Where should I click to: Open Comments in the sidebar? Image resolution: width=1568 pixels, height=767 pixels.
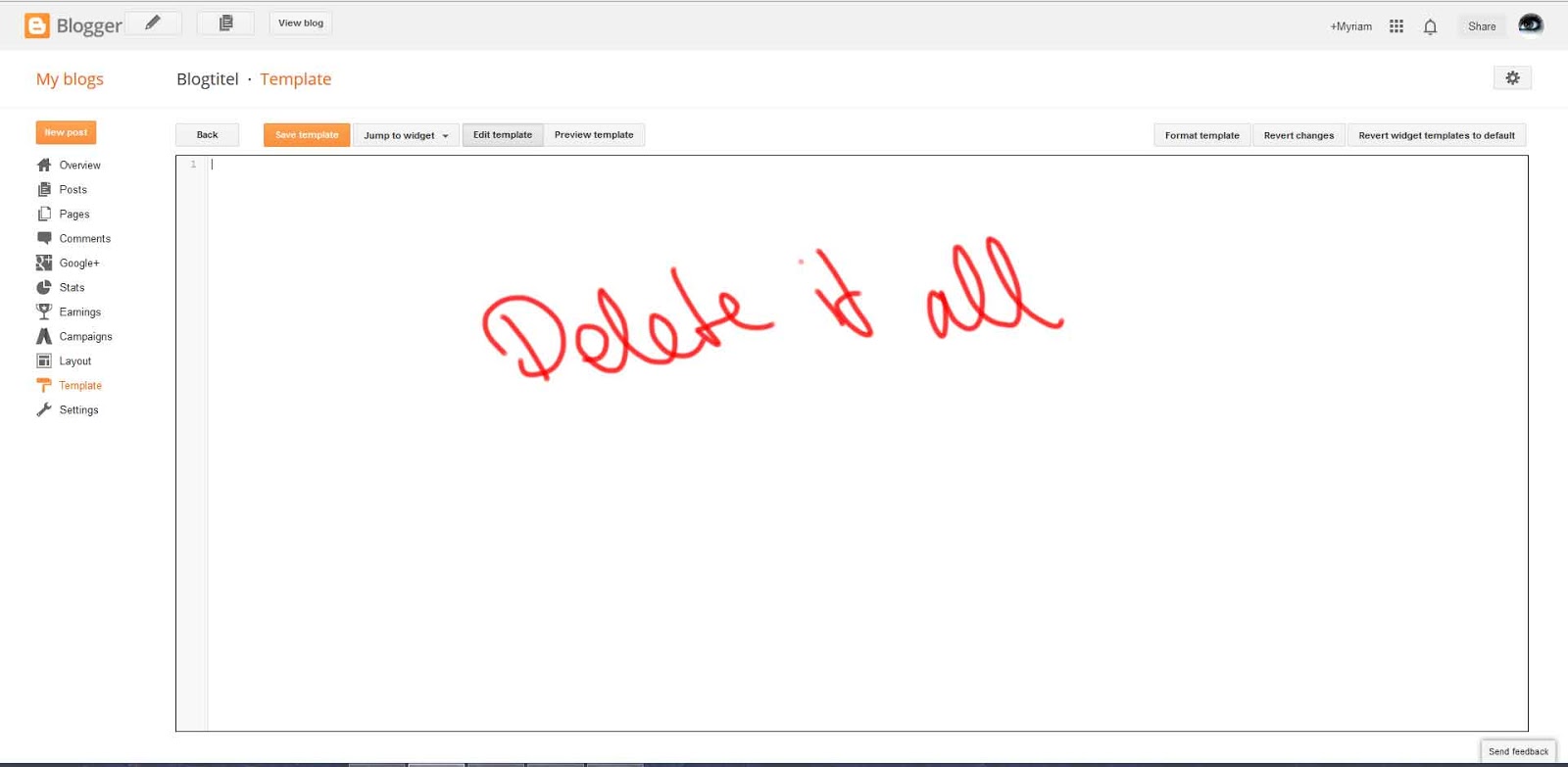pos(85,238)
